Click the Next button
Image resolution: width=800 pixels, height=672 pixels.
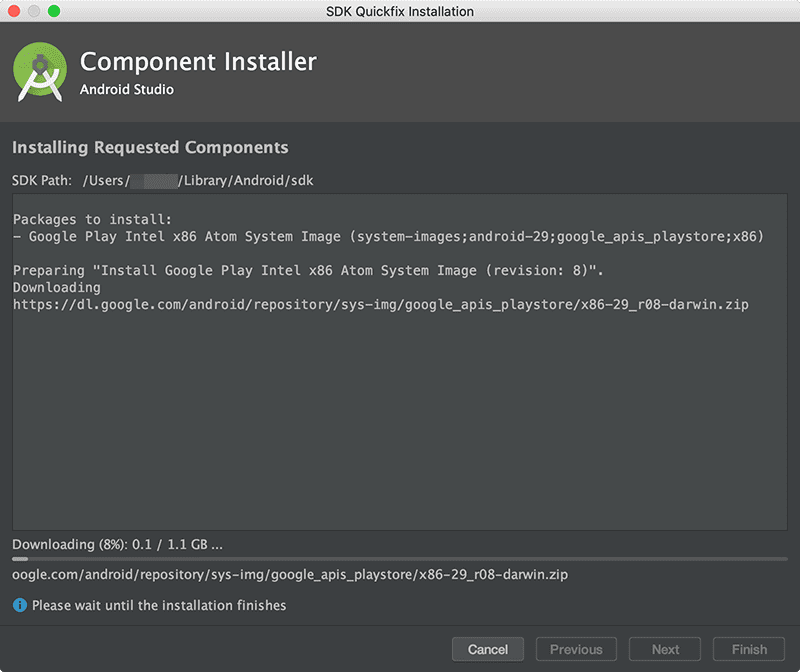[x=665, y=649]
